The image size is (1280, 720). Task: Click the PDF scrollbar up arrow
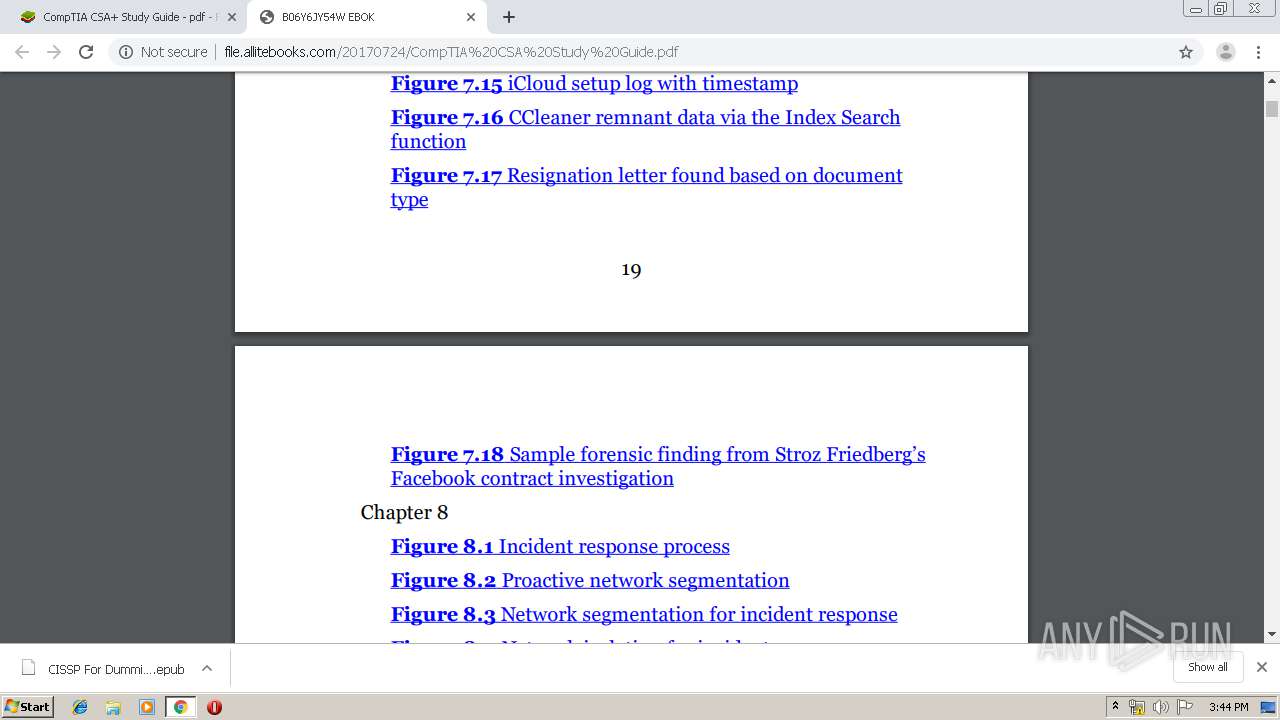click(x=1272, y=81)
